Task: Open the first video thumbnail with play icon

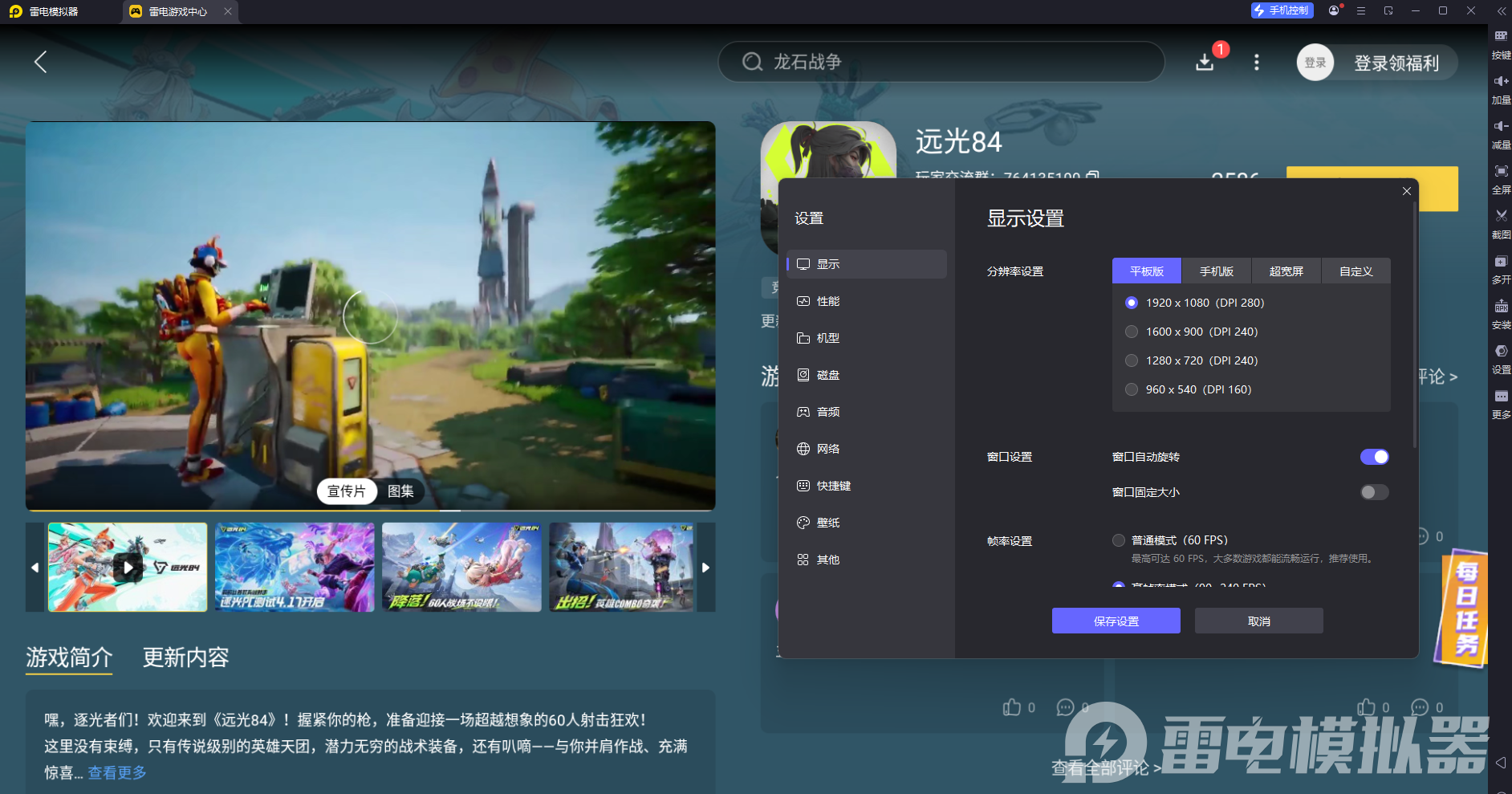Action: pos(128,568)
